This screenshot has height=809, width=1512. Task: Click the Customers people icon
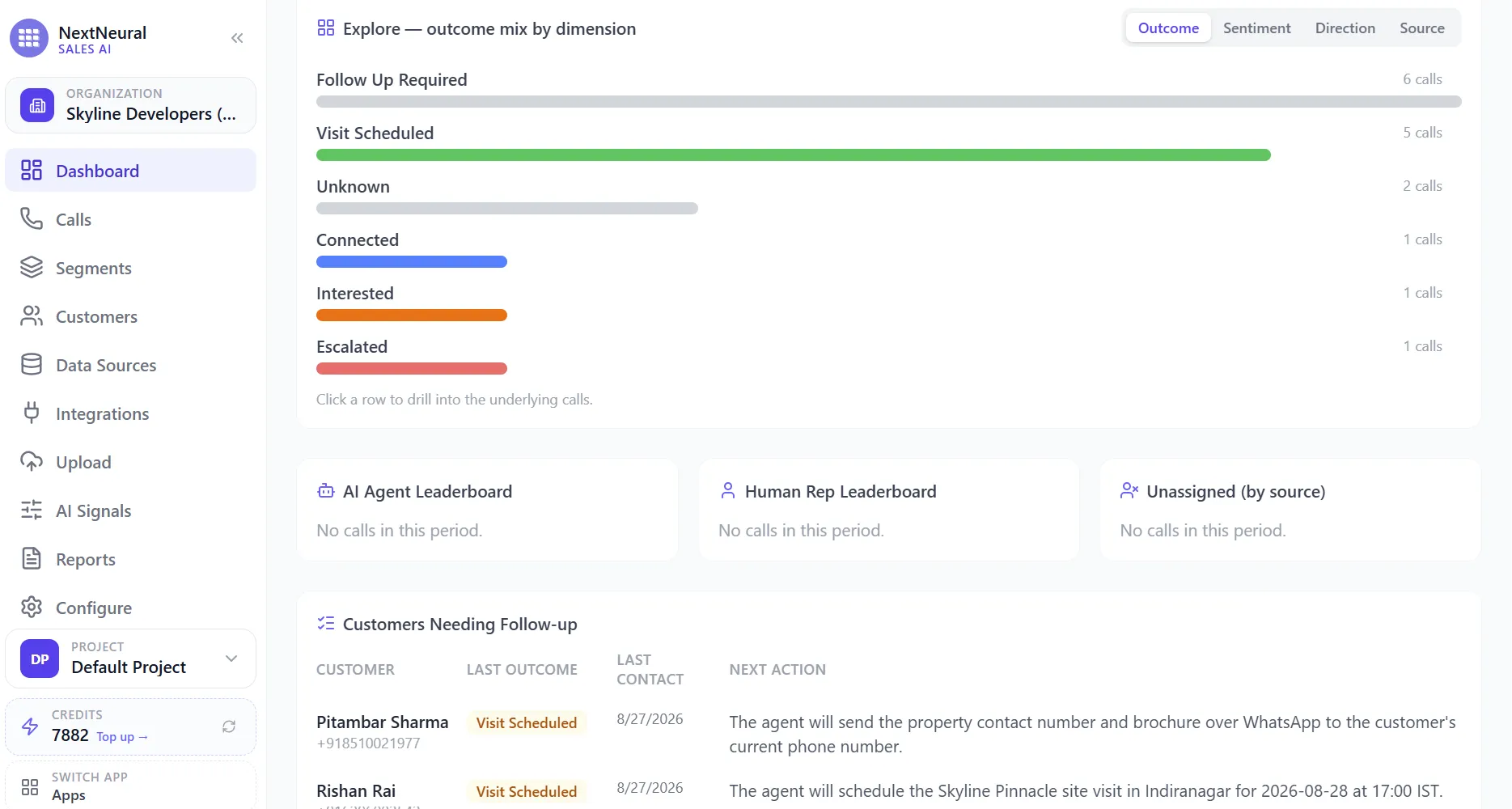(x=32, y=316)
